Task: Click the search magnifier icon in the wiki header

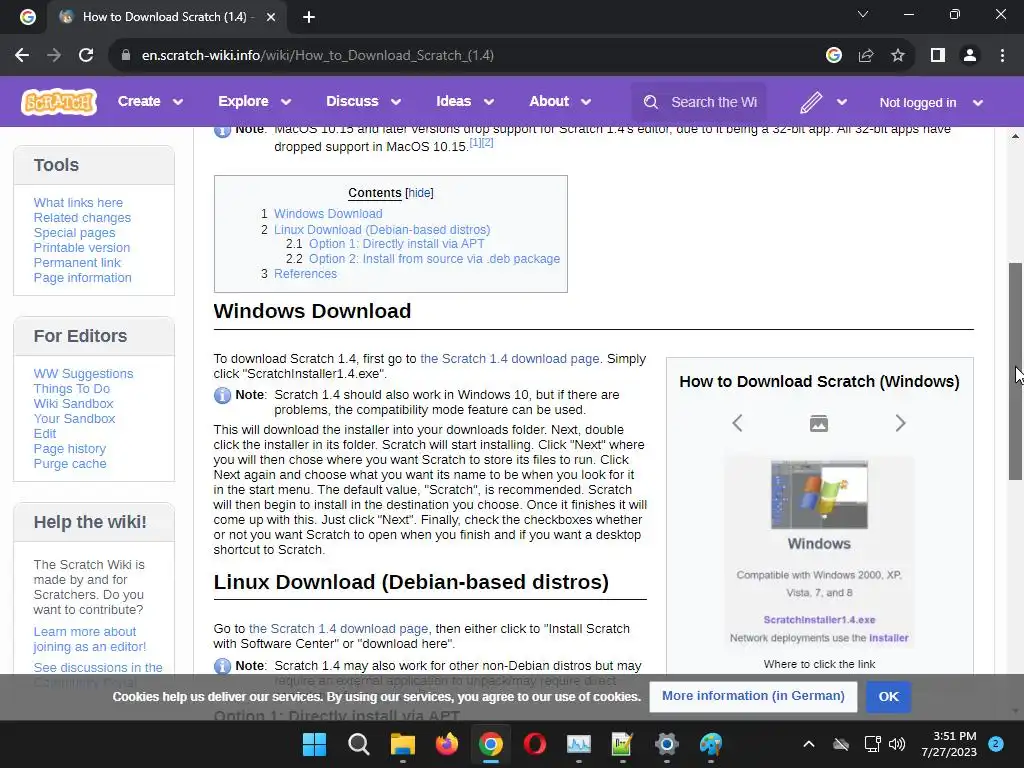Action: 650,103
